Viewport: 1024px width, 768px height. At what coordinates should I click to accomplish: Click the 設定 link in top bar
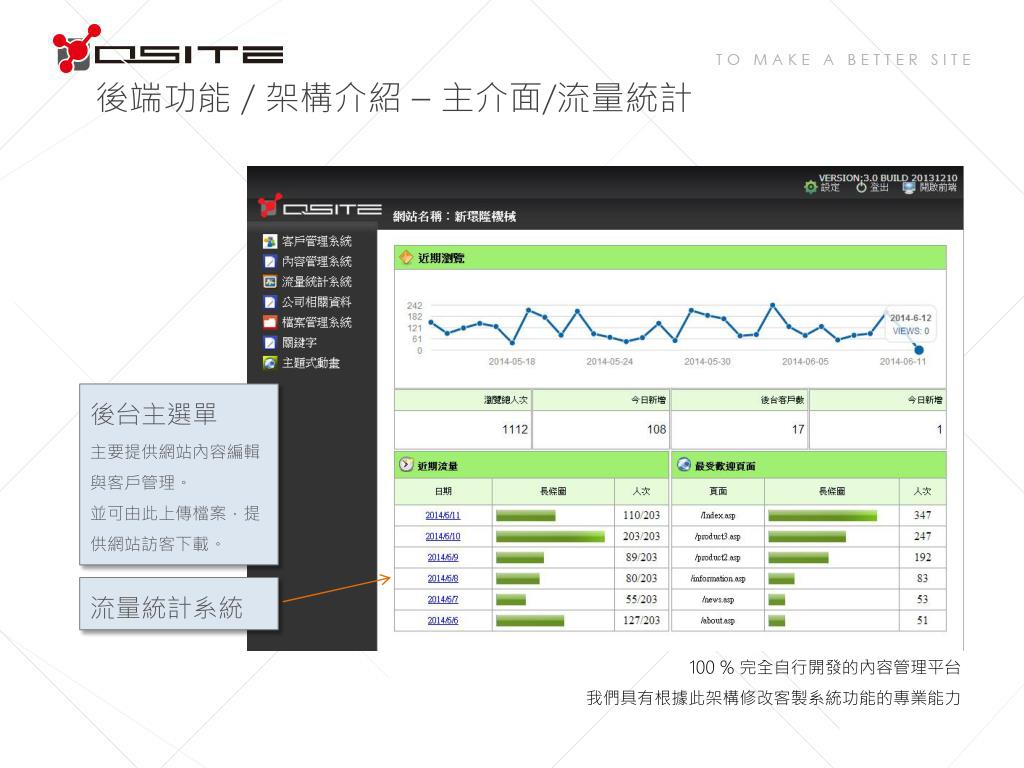(830, 188)
